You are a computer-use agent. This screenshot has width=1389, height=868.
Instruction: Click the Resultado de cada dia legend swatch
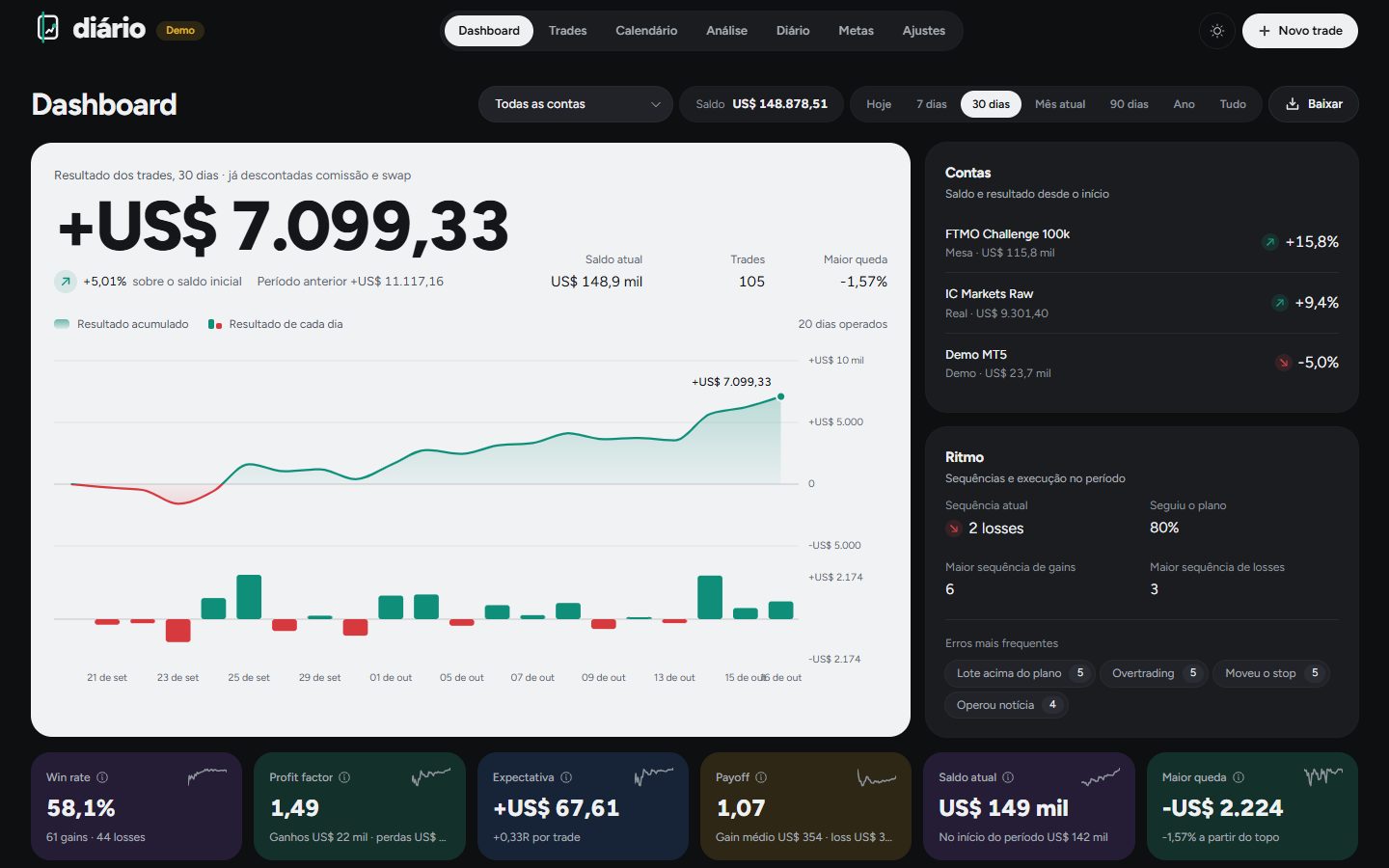215,324
